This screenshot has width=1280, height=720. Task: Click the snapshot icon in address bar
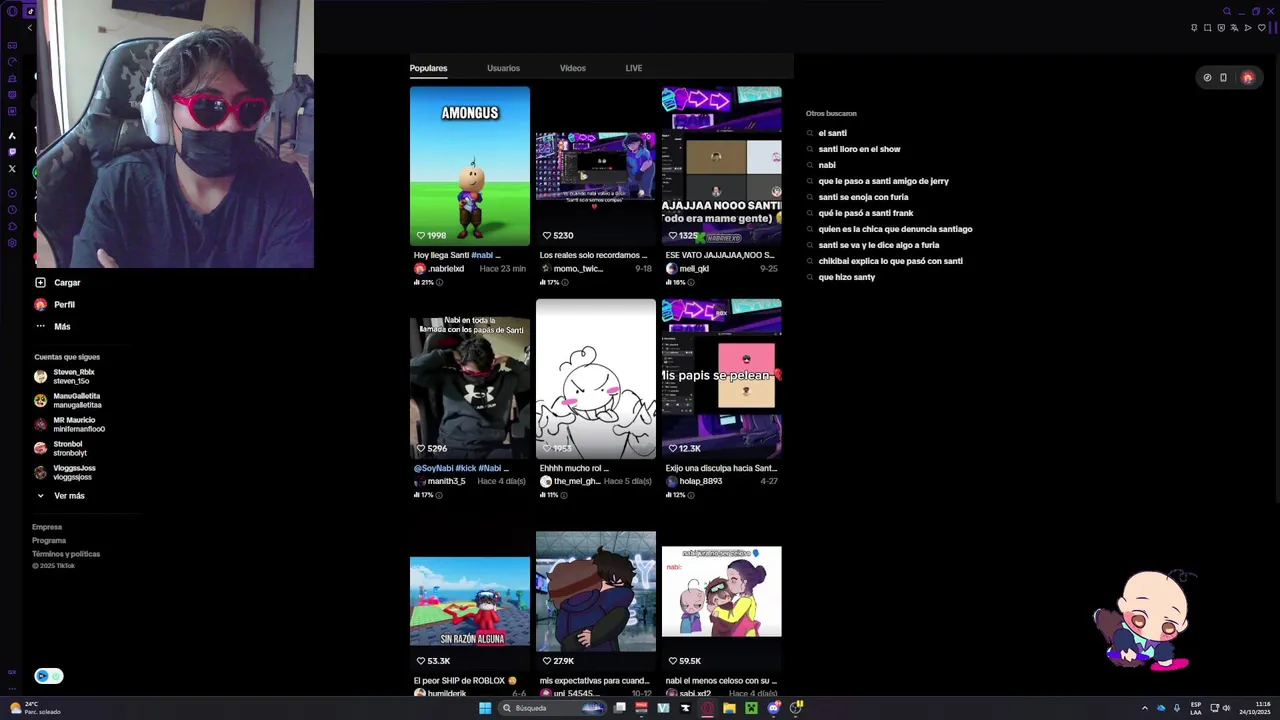tap(1208, 28)
